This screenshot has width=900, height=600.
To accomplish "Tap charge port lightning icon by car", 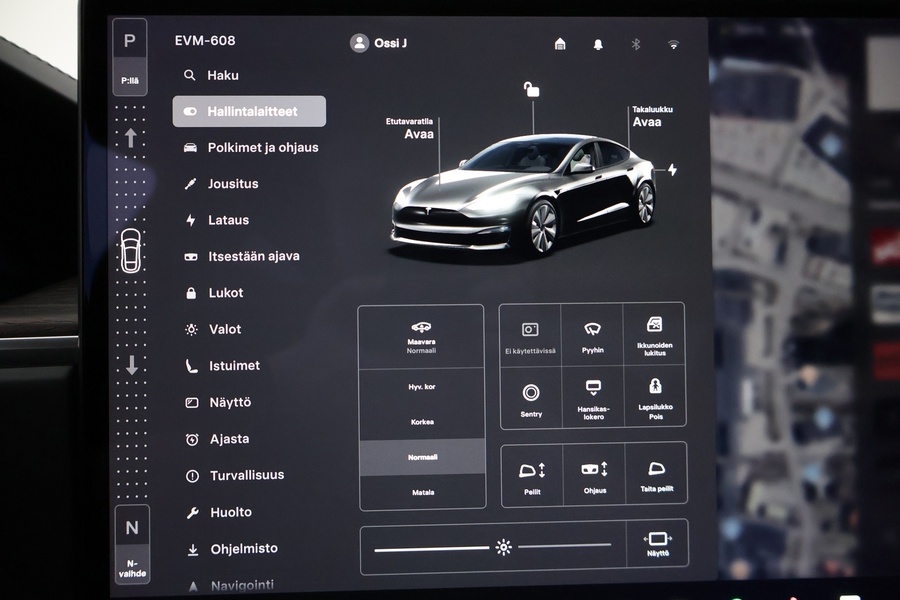I will [673, 170].
